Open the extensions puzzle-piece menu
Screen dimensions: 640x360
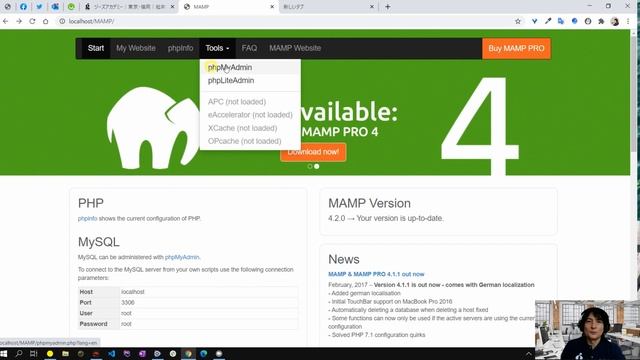click(x=601, y=21)
